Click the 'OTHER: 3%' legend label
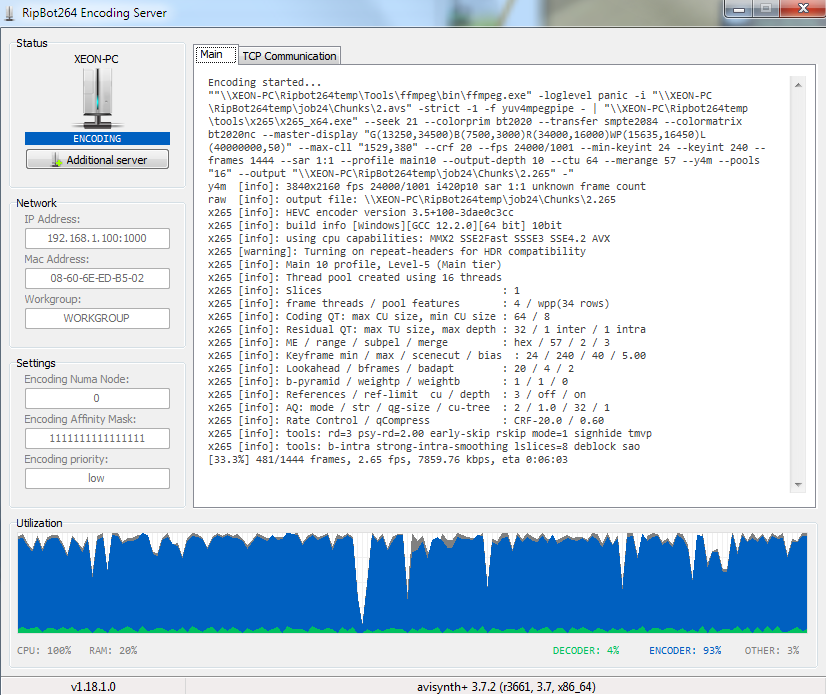Screen dimensions: 826x695 point(772,650)
